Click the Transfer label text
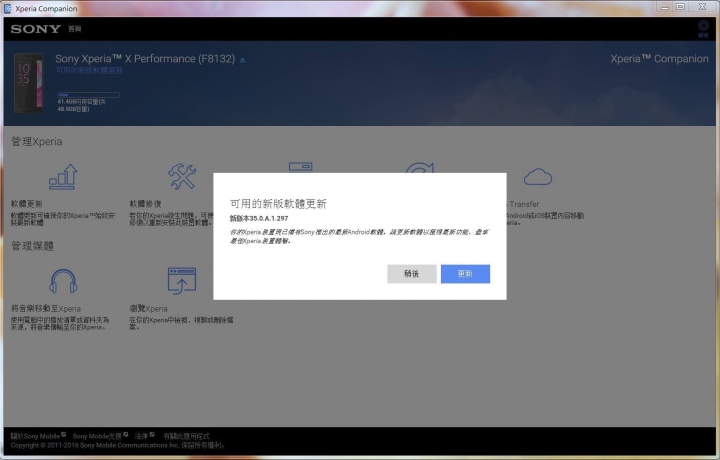Viewport: 720px width, 460px height. (x=524, y=204)
